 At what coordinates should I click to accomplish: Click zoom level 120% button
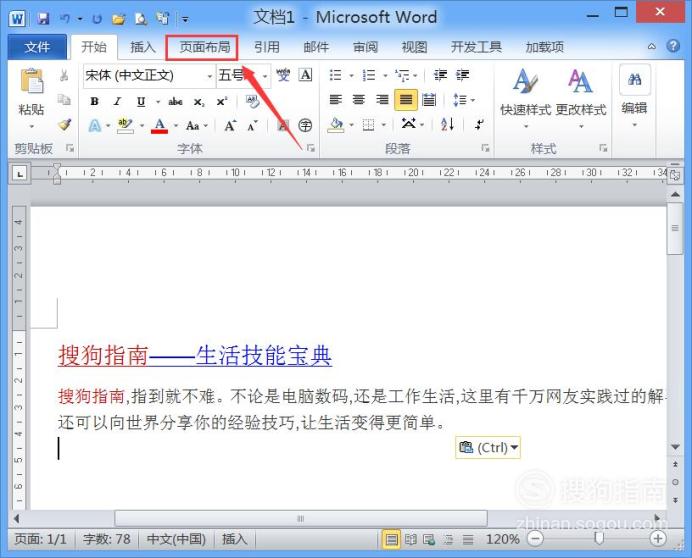pyautogui.click(x=502, y=539)
